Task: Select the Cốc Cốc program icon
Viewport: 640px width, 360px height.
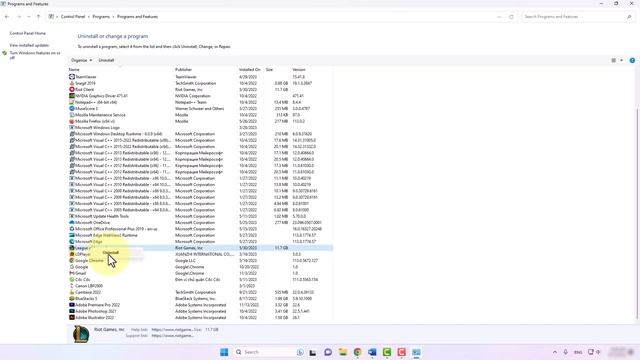Action: pyautogui.click(x=72, y=280)
